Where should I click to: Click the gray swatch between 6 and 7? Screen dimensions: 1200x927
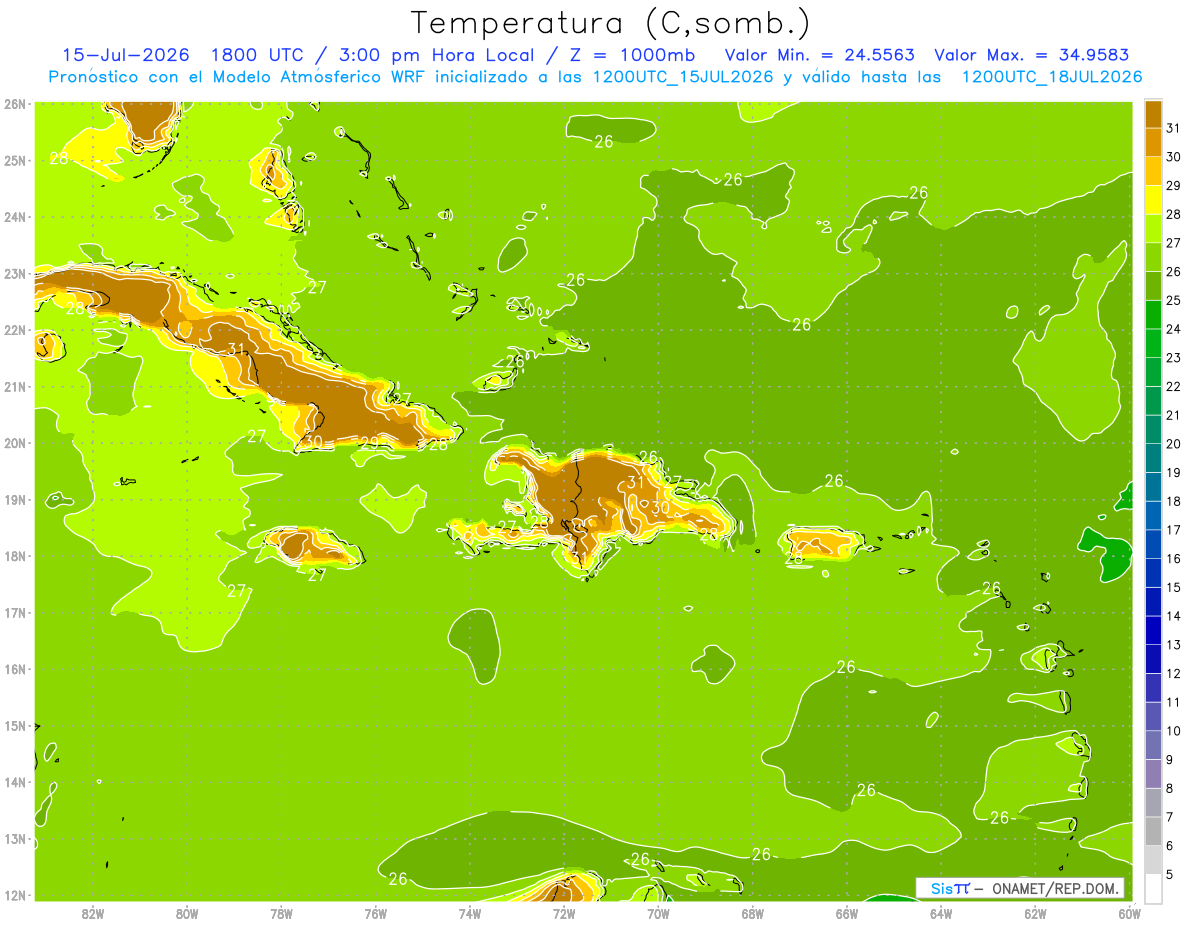1153,830
